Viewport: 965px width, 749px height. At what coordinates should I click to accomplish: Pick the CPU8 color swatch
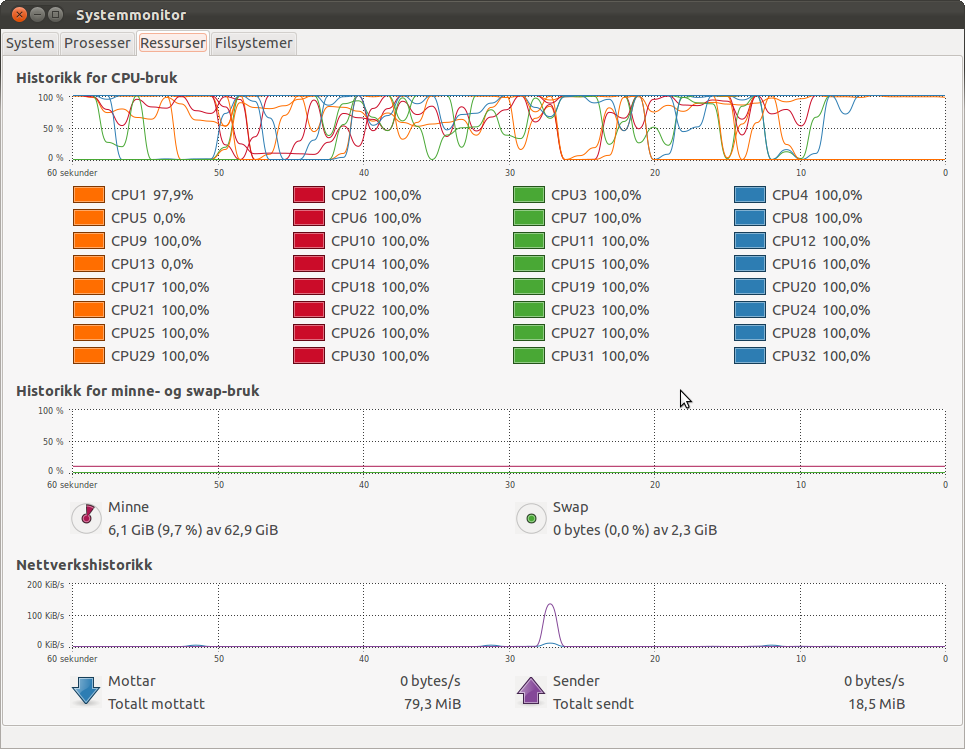pos(750,218)
